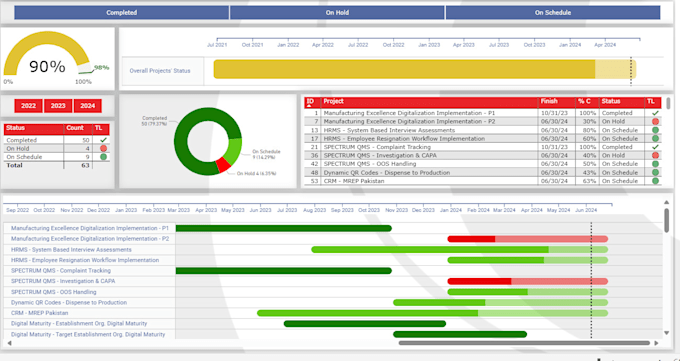Viewport: 680px width, 361px height.
Task: Click checkmark for SPECTRUM QMS Complaint Tracking row
Action: click(x=655, y=147)
